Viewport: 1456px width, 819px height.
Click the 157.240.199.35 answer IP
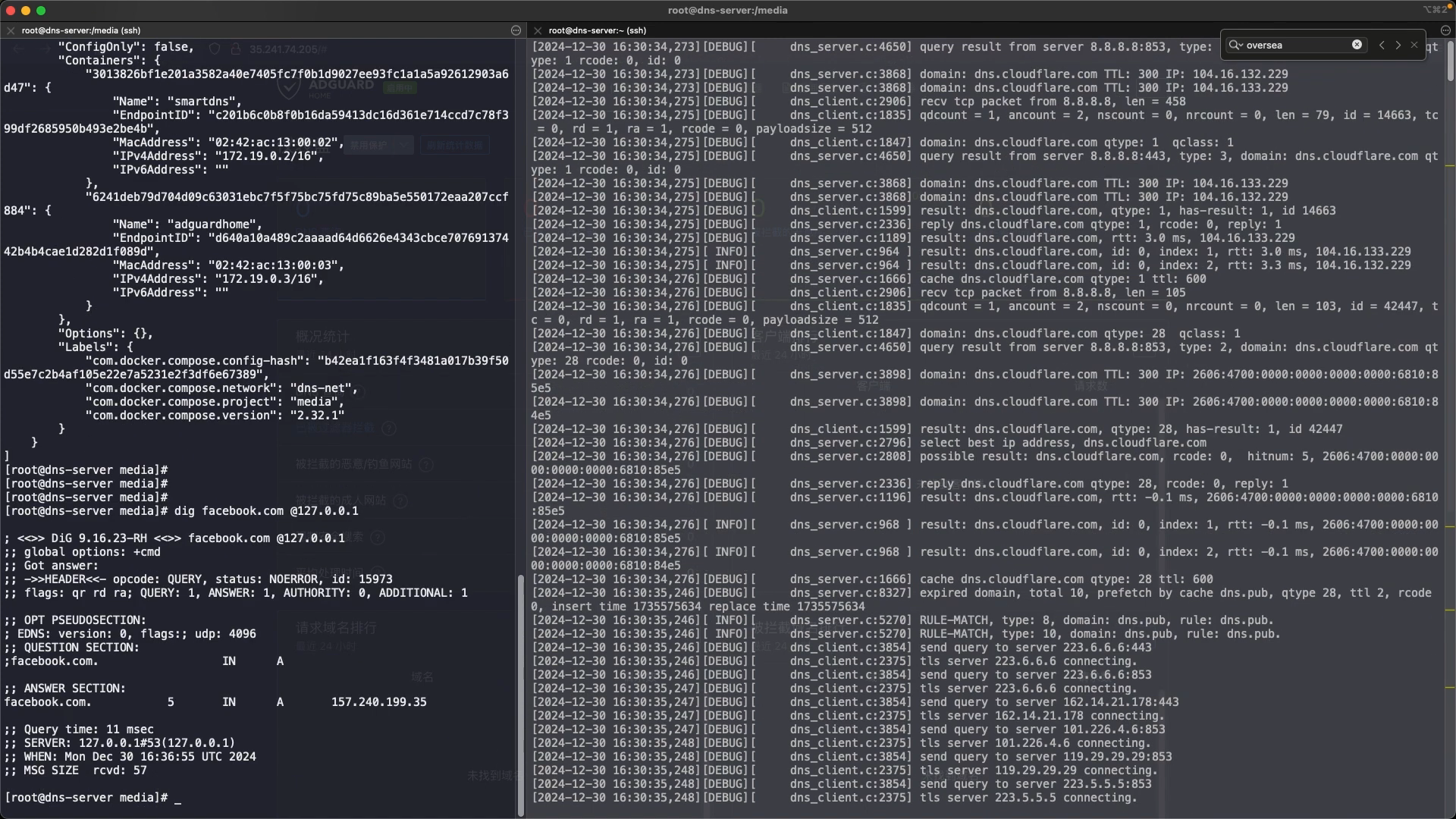point(378,702)
